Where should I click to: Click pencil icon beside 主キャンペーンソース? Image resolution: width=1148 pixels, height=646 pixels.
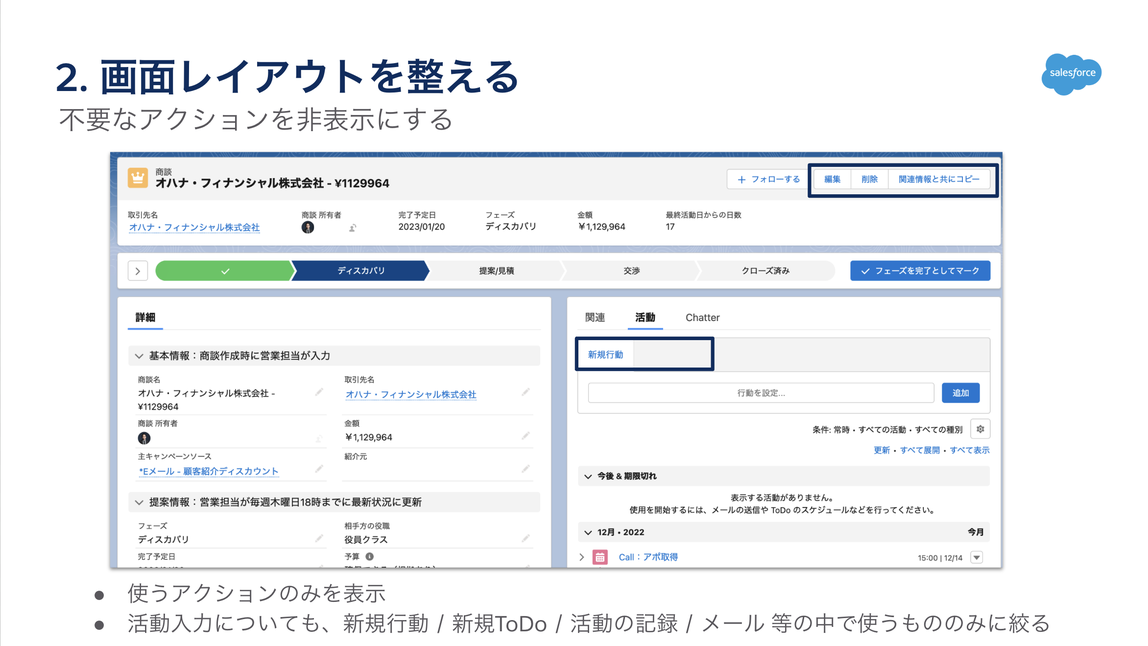pos(319,469)
